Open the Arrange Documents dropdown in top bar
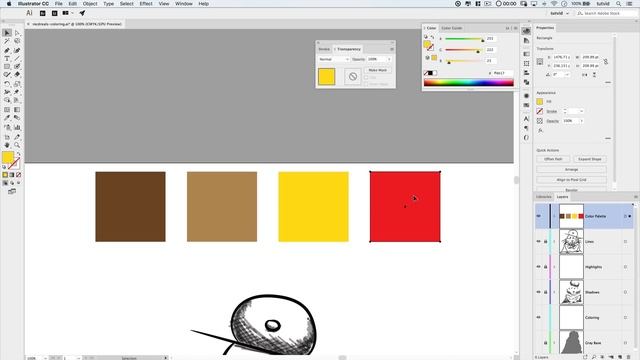The width and height of the screenshot is (640, 360). click(x=67, y=13)
